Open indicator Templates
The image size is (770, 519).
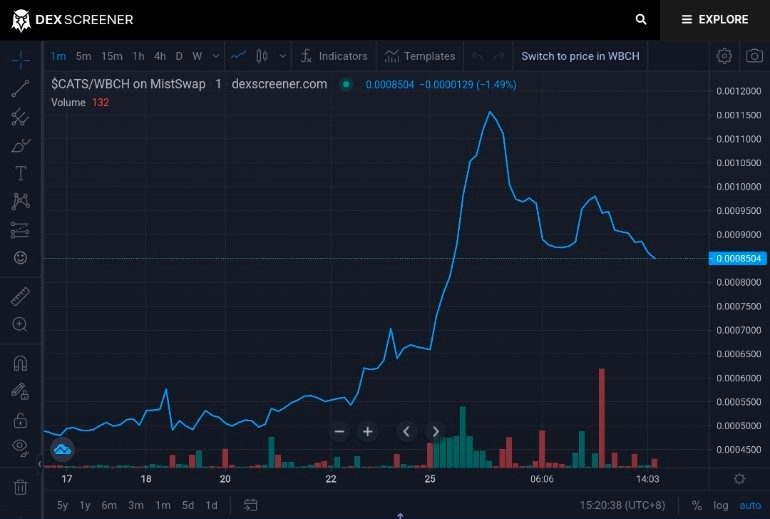point(420,56)
